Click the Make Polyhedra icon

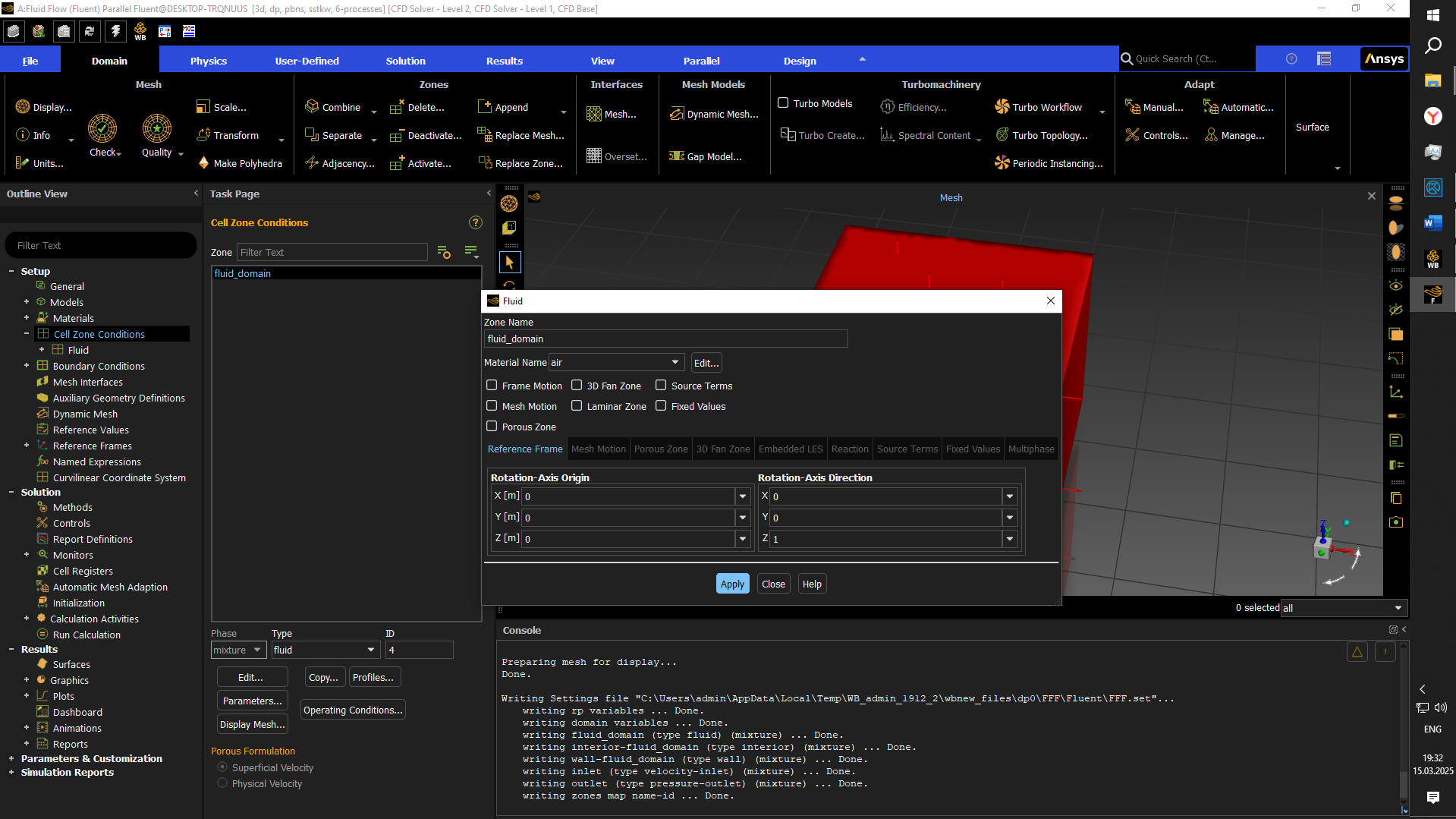tap(203, 163)
